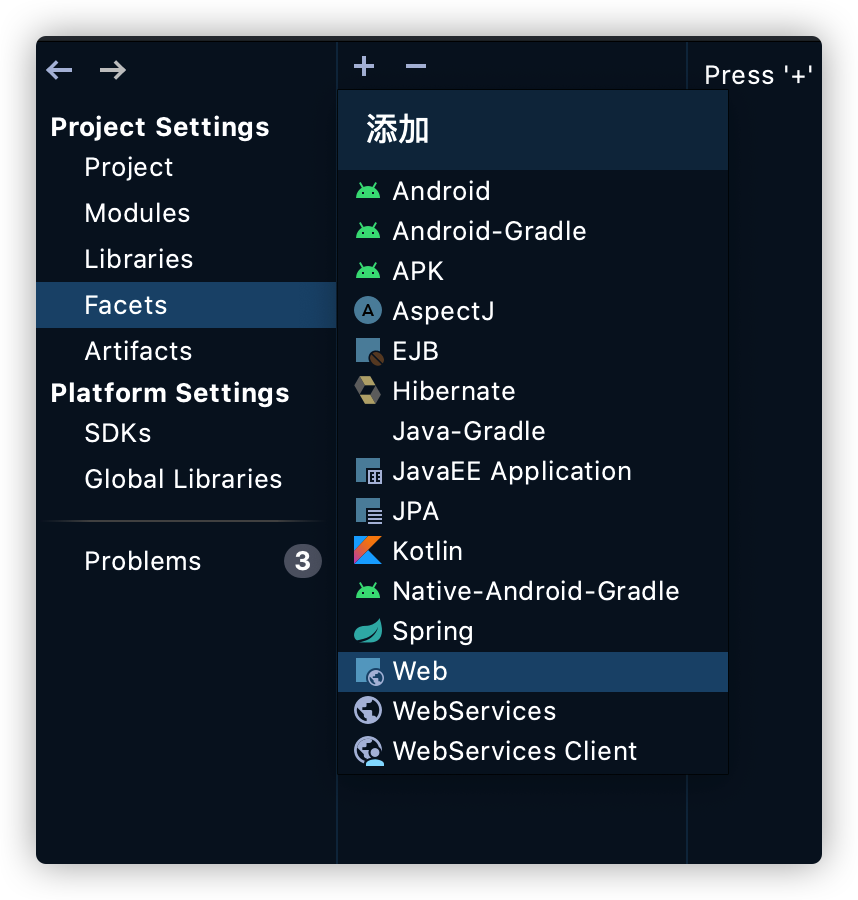Screen dimensions: 858x900
Task: Click the AspectJ facet icon
Action: [x=368, y=311]
